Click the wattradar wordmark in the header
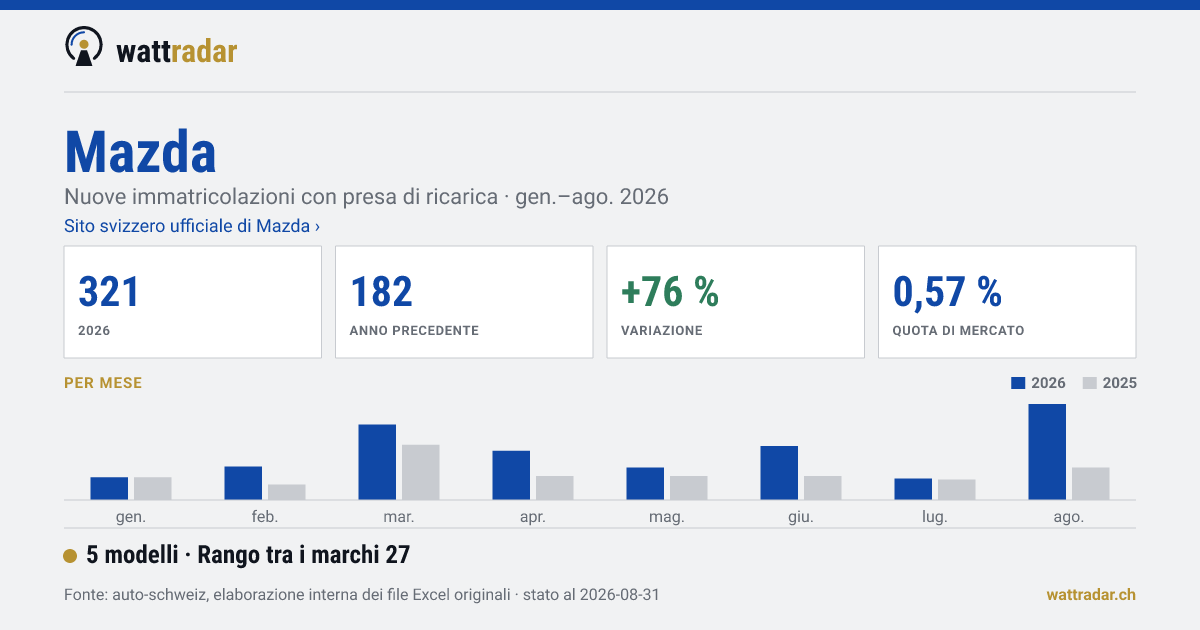The image size is (1200, 630). pyautogui.click(x=177, y=50)
